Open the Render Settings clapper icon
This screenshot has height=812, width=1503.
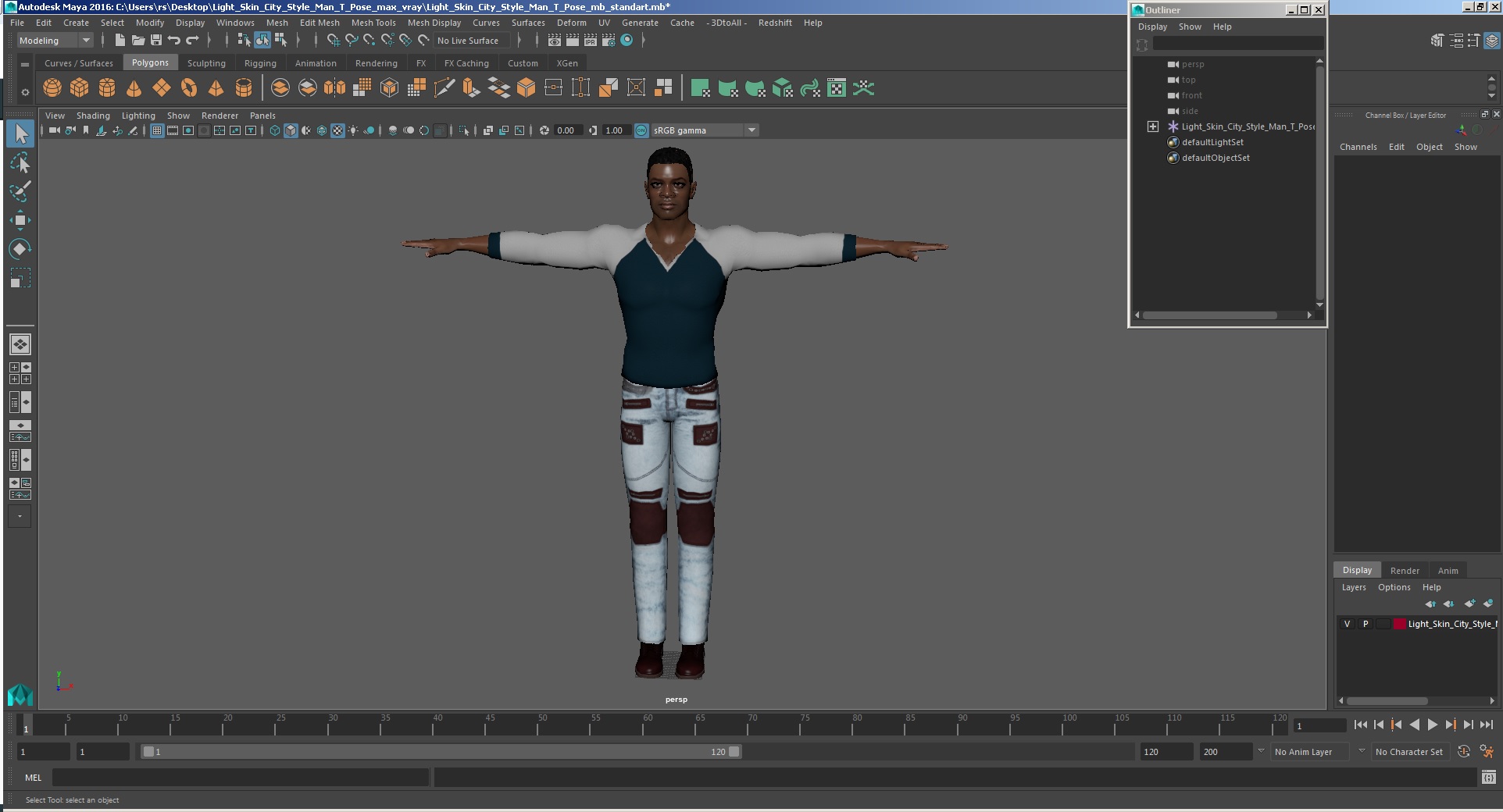point(609,41)
